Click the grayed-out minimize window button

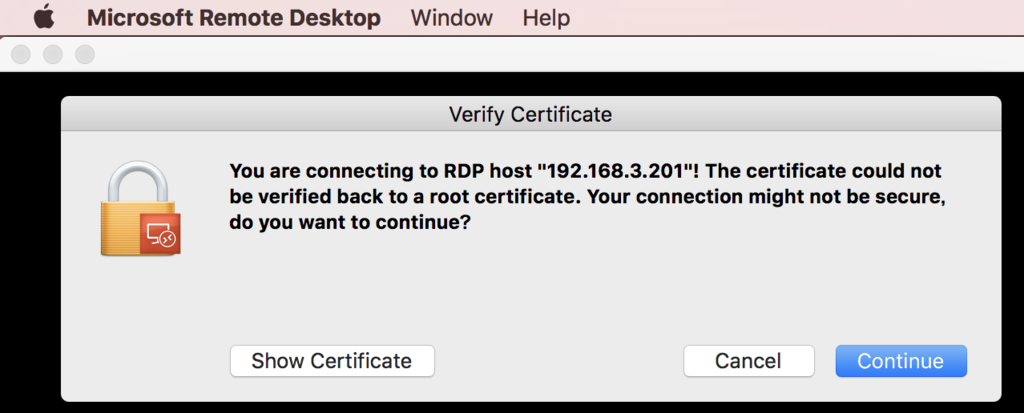[53, 54]
